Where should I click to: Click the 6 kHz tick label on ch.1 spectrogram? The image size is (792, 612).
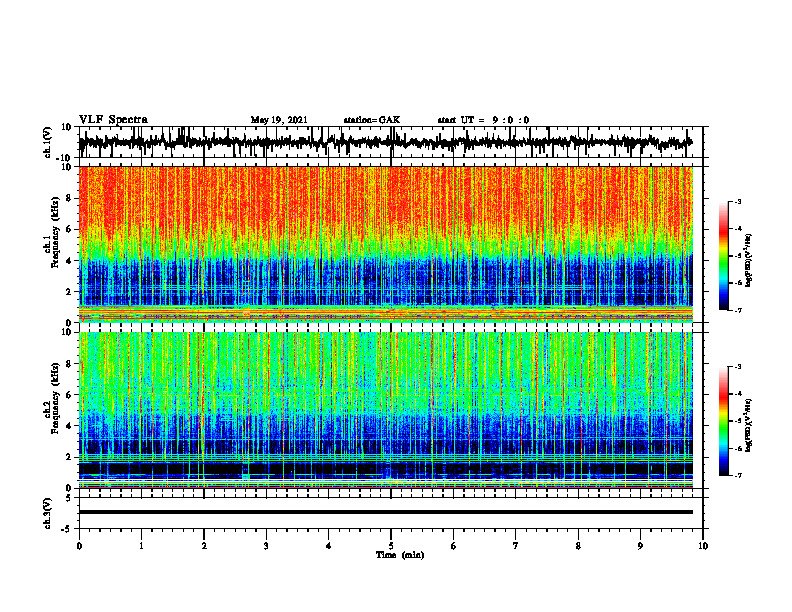[x=69, y=229]
